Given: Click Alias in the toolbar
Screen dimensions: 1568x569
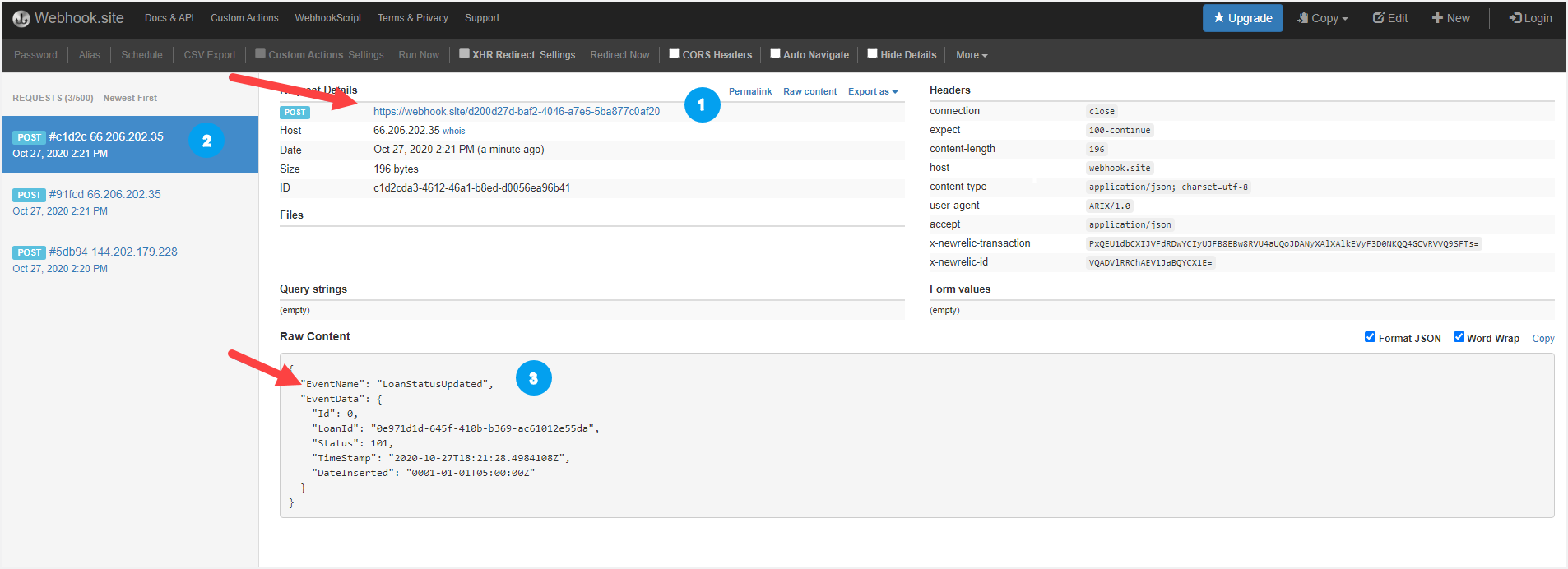Looking at the screenshot, I should click(x=90, y=55).
